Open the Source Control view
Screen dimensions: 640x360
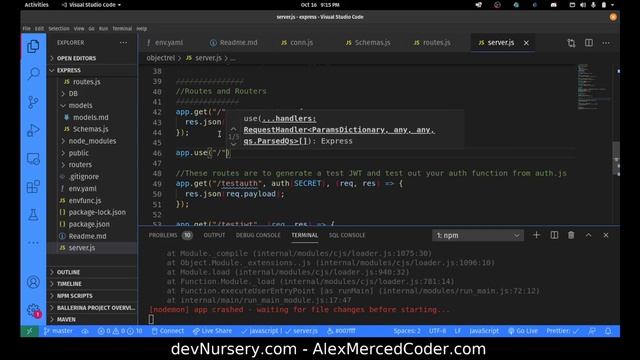[x=33, y=102]
